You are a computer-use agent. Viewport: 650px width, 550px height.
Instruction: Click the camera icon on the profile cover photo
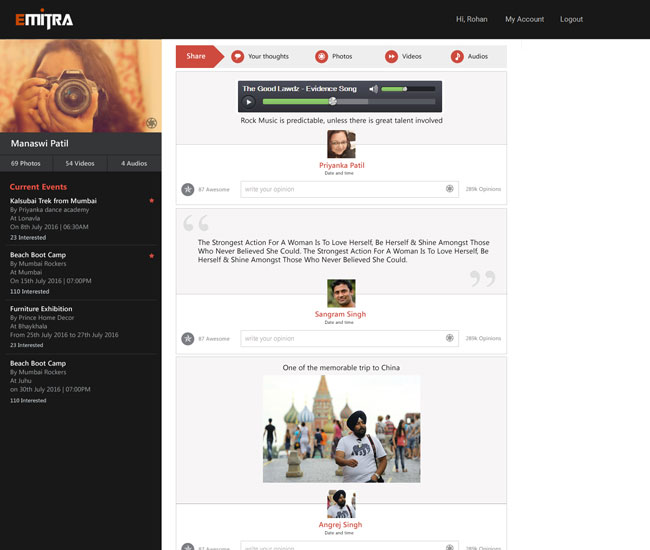151,123
